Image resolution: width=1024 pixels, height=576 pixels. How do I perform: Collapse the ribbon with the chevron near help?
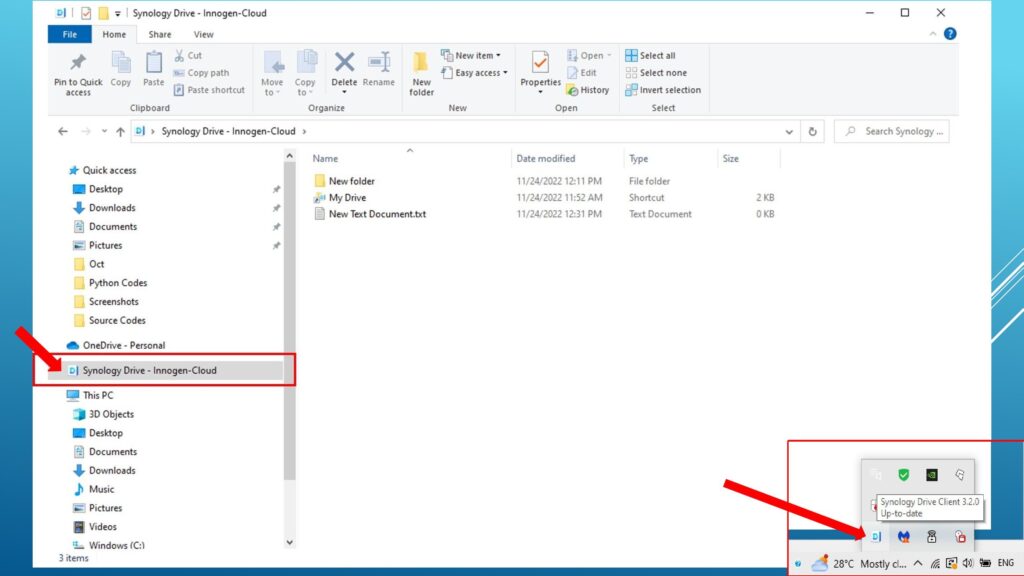[x=933, y=34]
